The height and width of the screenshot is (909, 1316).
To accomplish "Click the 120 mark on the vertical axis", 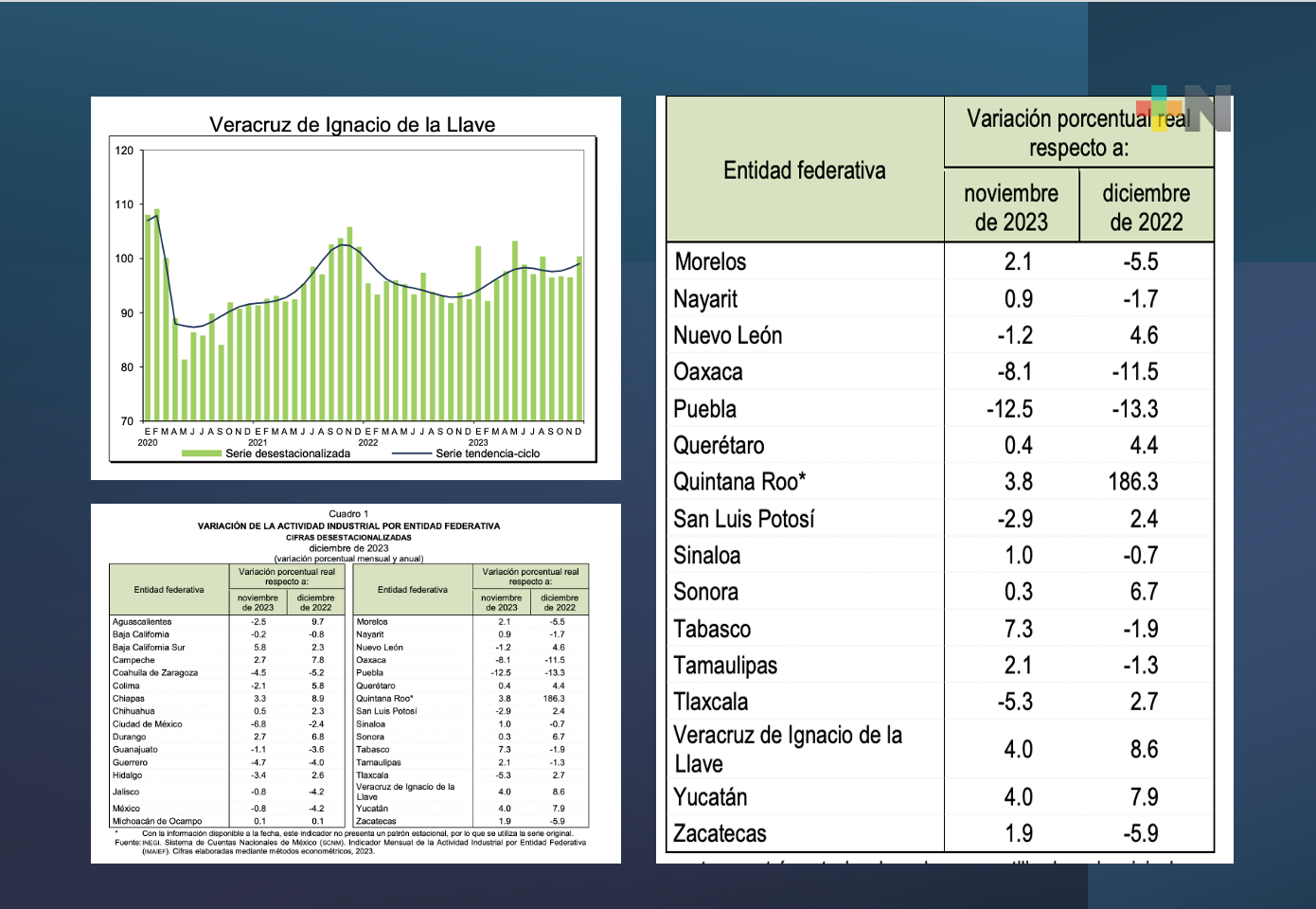I will (x=124, y=149).
